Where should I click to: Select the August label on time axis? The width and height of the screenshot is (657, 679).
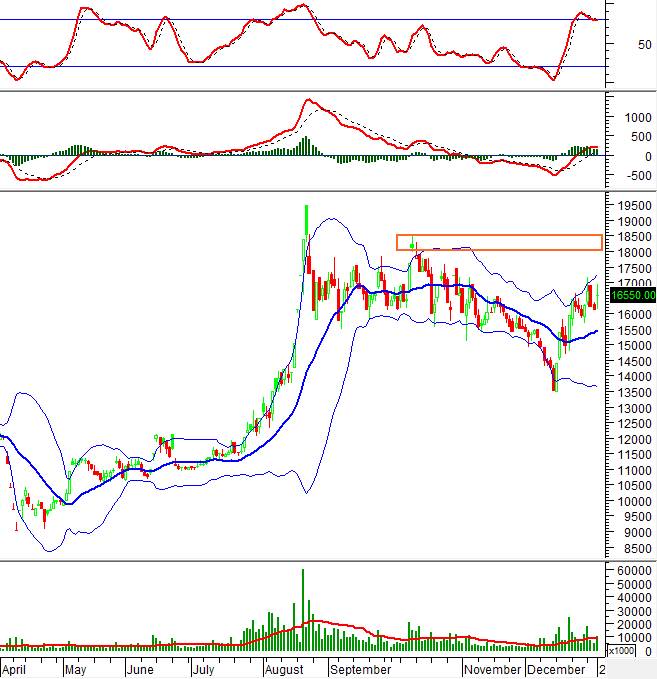coord(287,669)
